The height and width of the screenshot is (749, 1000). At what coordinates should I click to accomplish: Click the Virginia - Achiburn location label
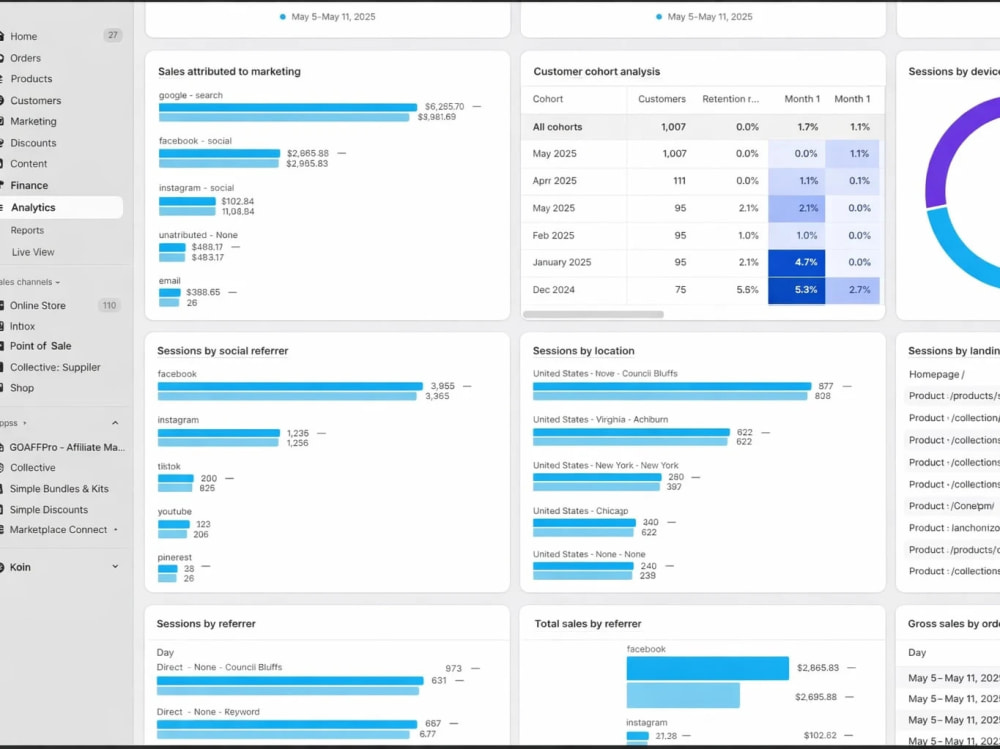coord(600,420)
